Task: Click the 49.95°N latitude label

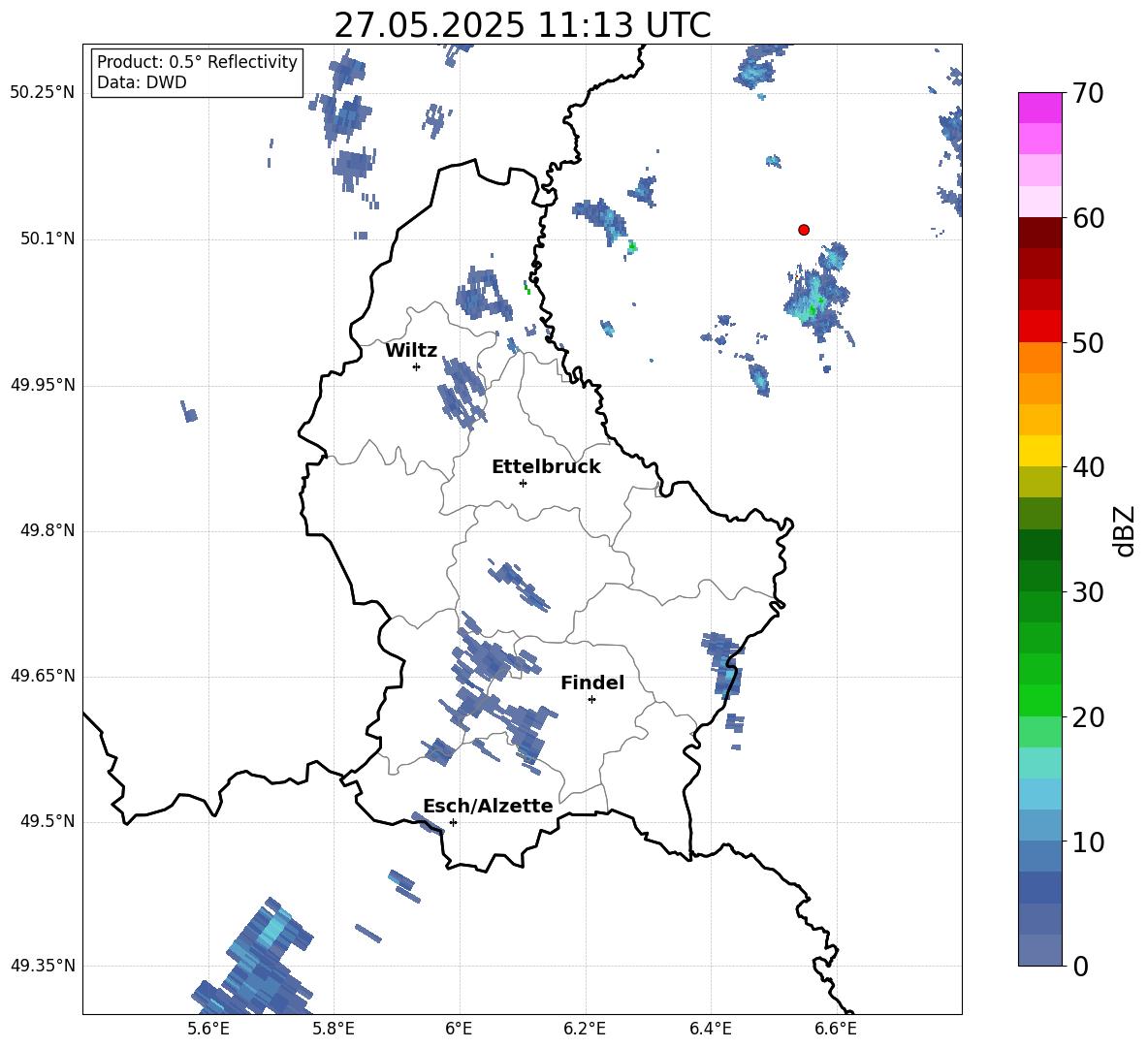Action: coord(43,385)
